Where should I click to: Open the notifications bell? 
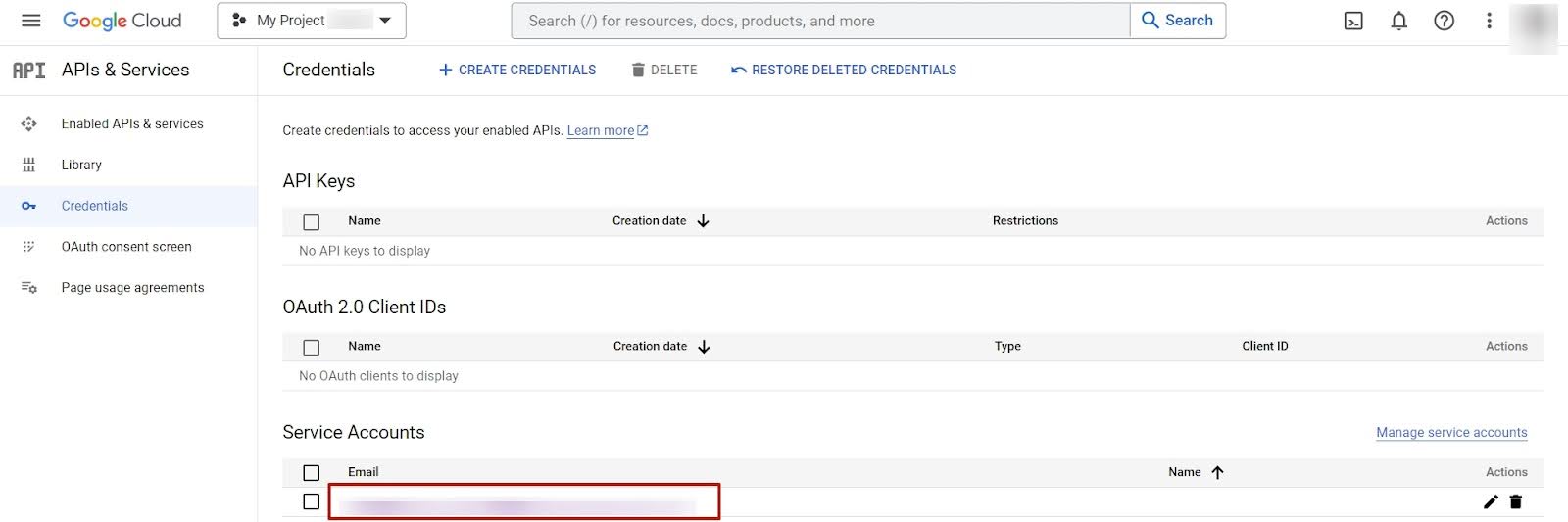tap(1398, 21)
